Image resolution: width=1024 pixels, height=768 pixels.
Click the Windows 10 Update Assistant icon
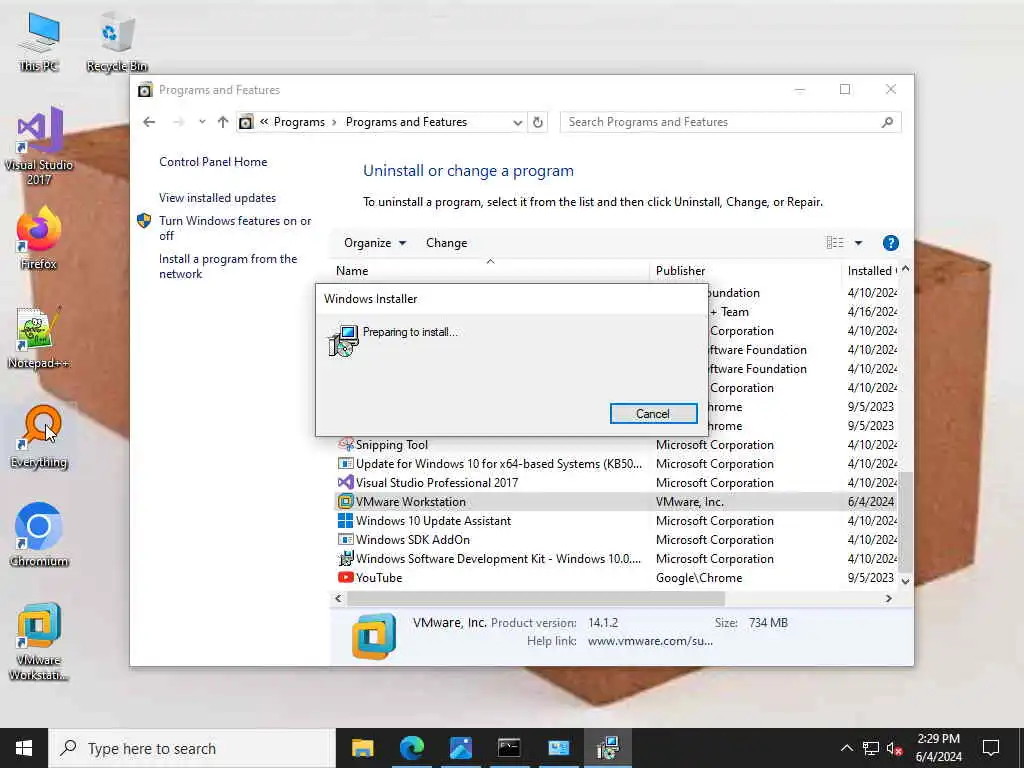click(x=345, y=521)
